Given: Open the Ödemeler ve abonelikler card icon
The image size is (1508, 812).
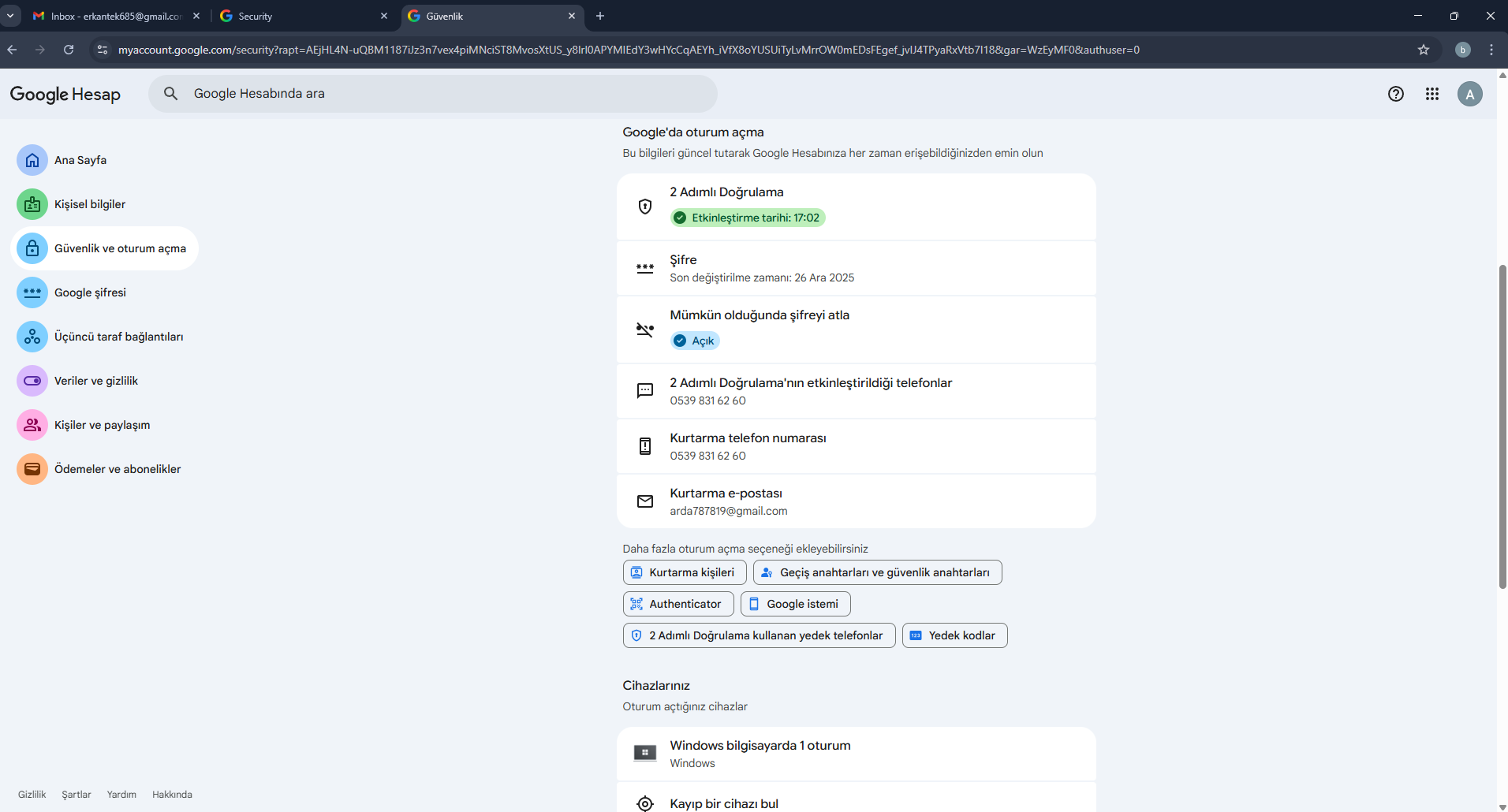Looking at the screenshot, I should pyautogui.click(x=32, y=469).
